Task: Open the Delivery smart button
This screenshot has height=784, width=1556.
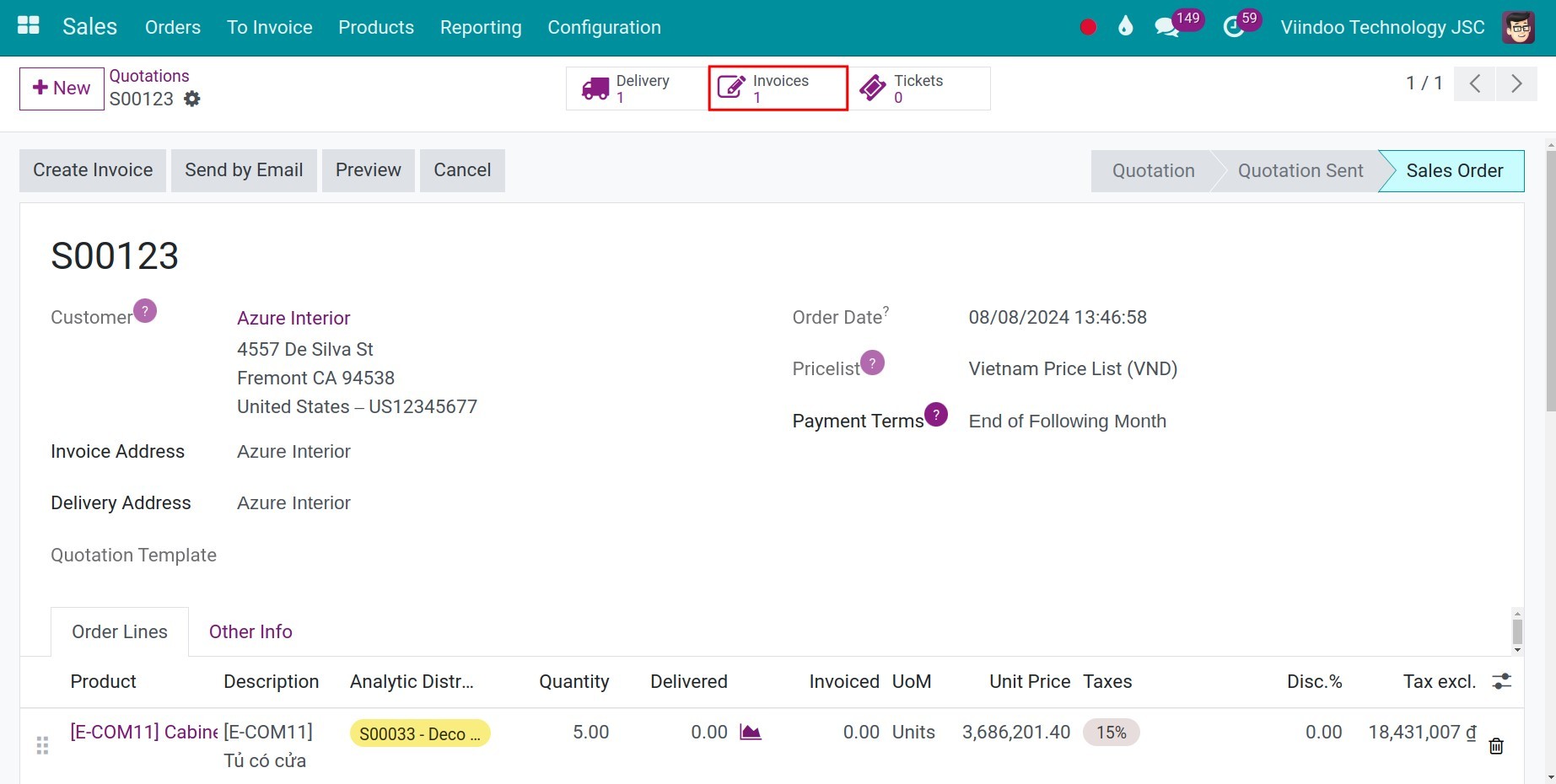Action: point(638,89)
